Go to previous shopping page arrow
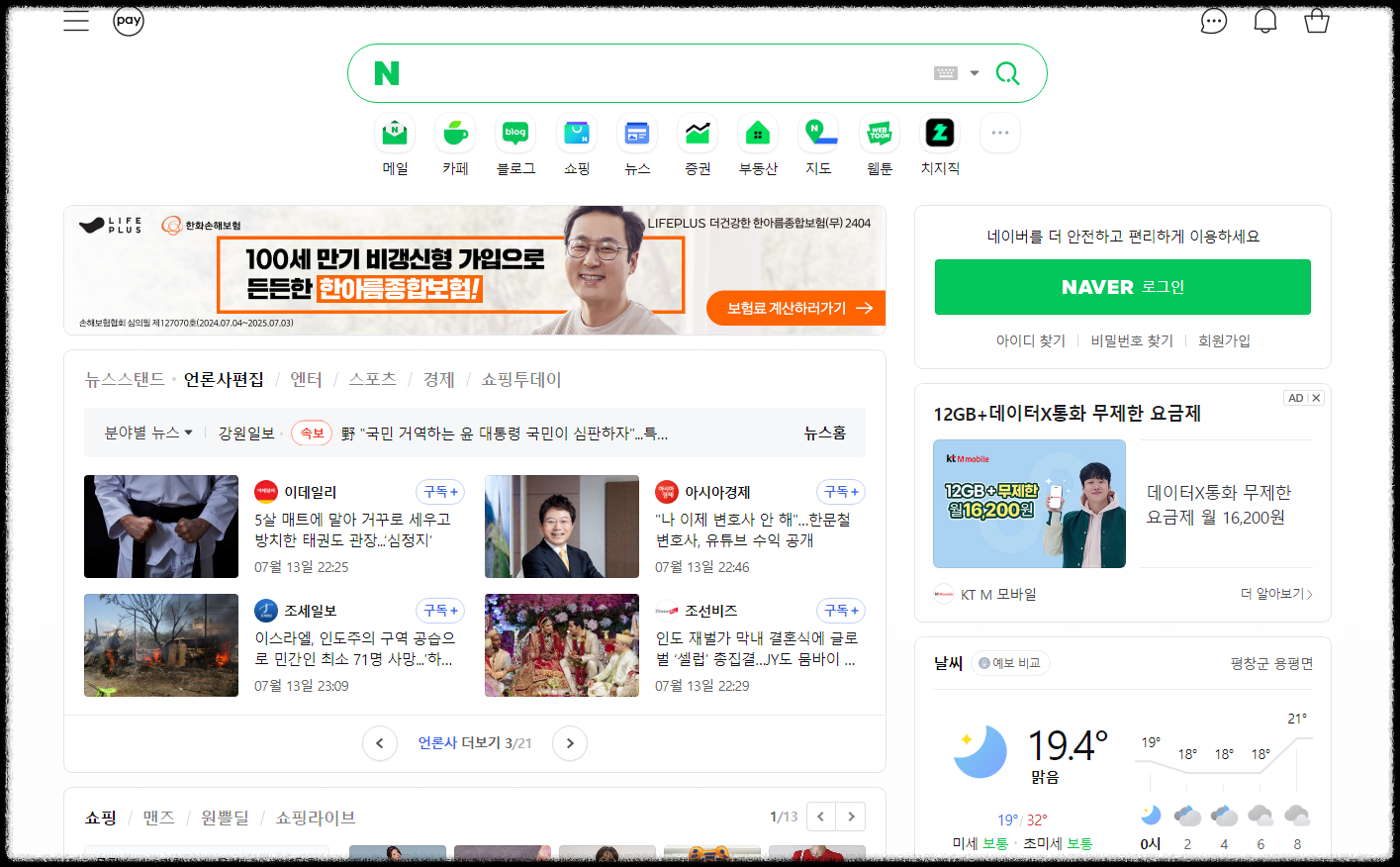The width and height of the screenshot is (1400, 867). tap(821, 817)
